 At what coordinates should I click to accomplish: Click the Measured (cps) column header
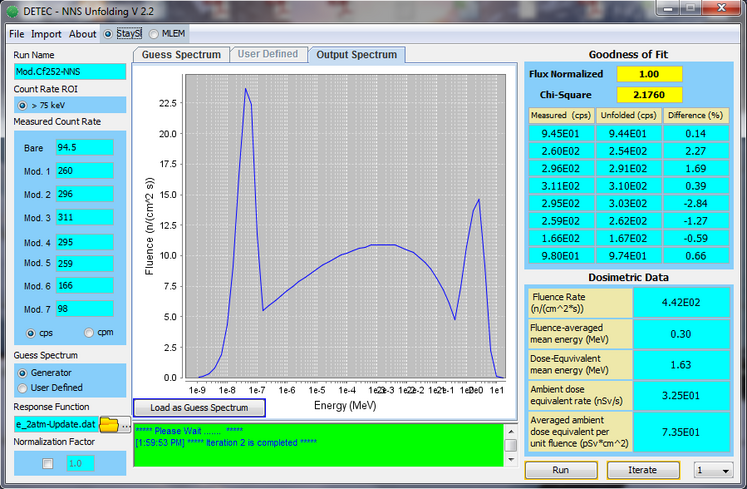click(561, 115)
